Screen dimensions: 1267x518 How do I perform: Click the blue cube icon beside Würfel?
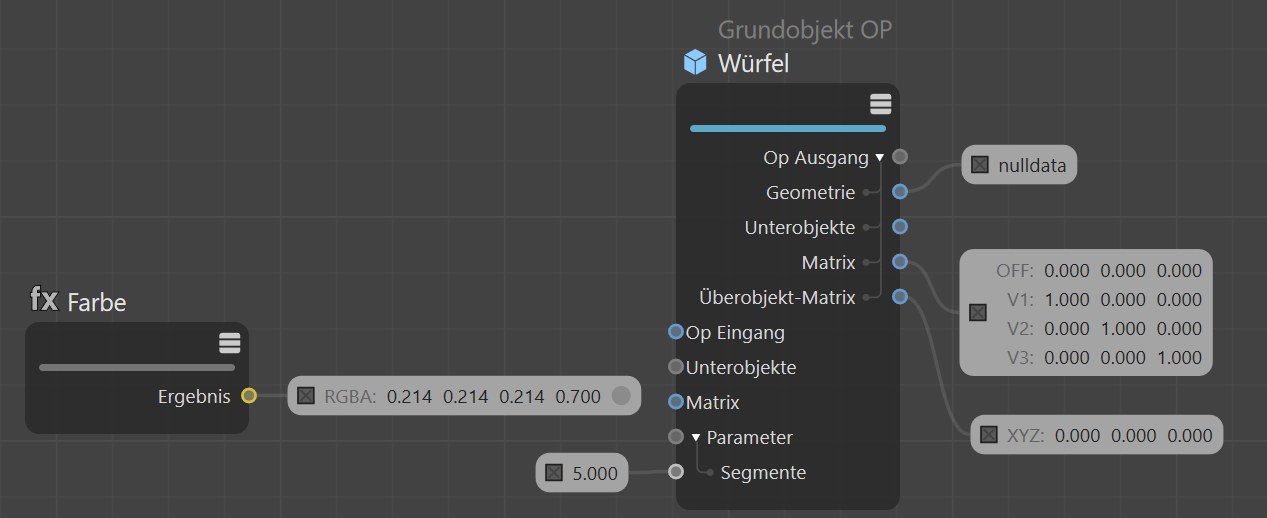(x=695, y=63)
